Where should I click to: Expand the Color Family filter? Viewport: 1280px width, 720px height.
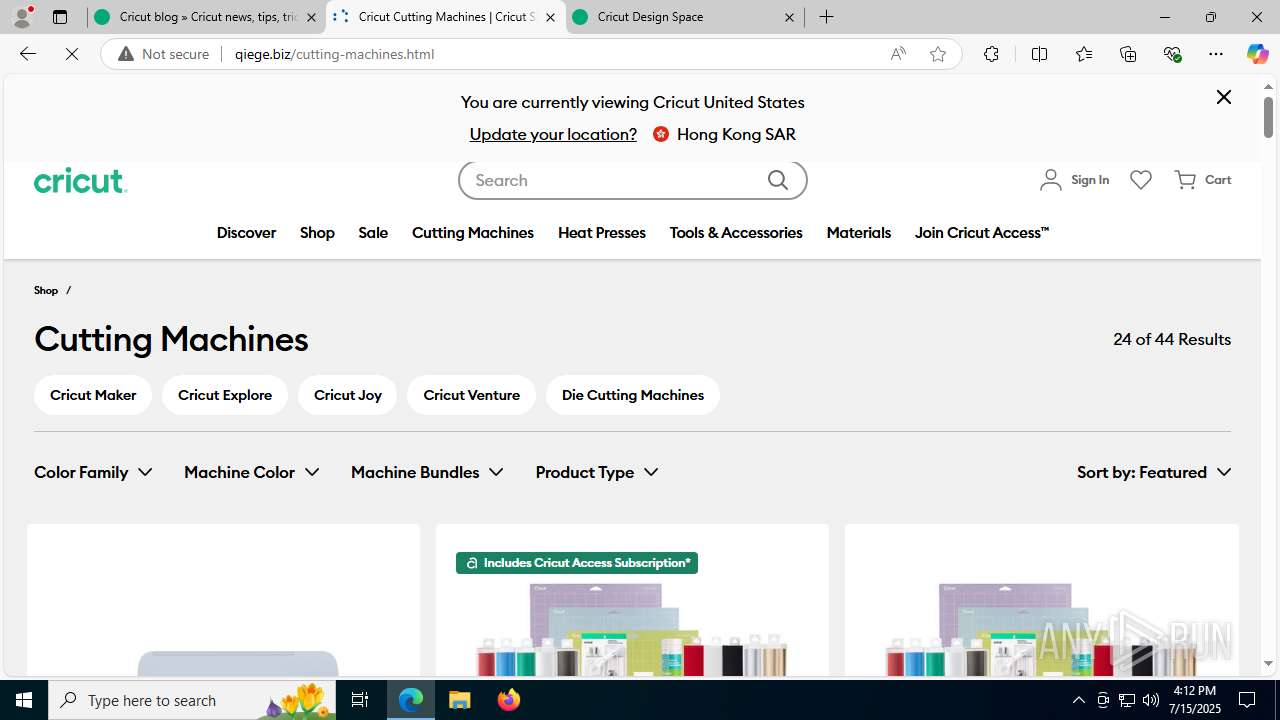[x=93, y=472]
